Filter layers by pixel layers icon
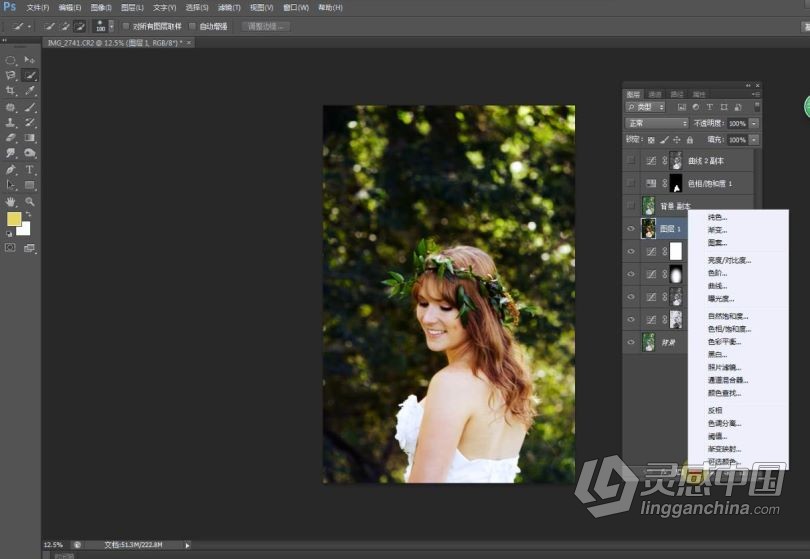This screenshot has height=559, width=810. [x=682, y=107]
